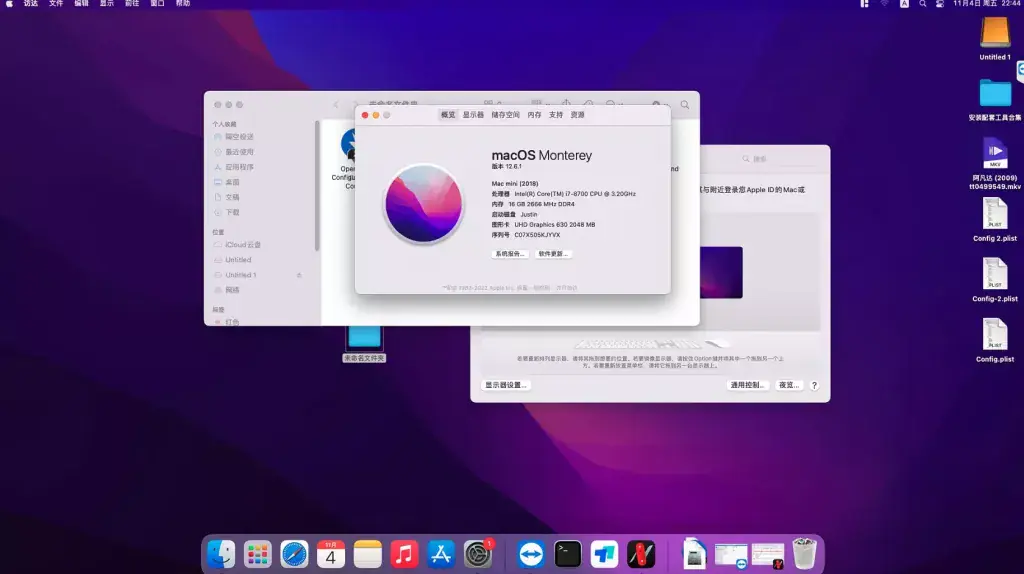
Task: Select Config 2.plist on the desktop
Action: point(995,219)
